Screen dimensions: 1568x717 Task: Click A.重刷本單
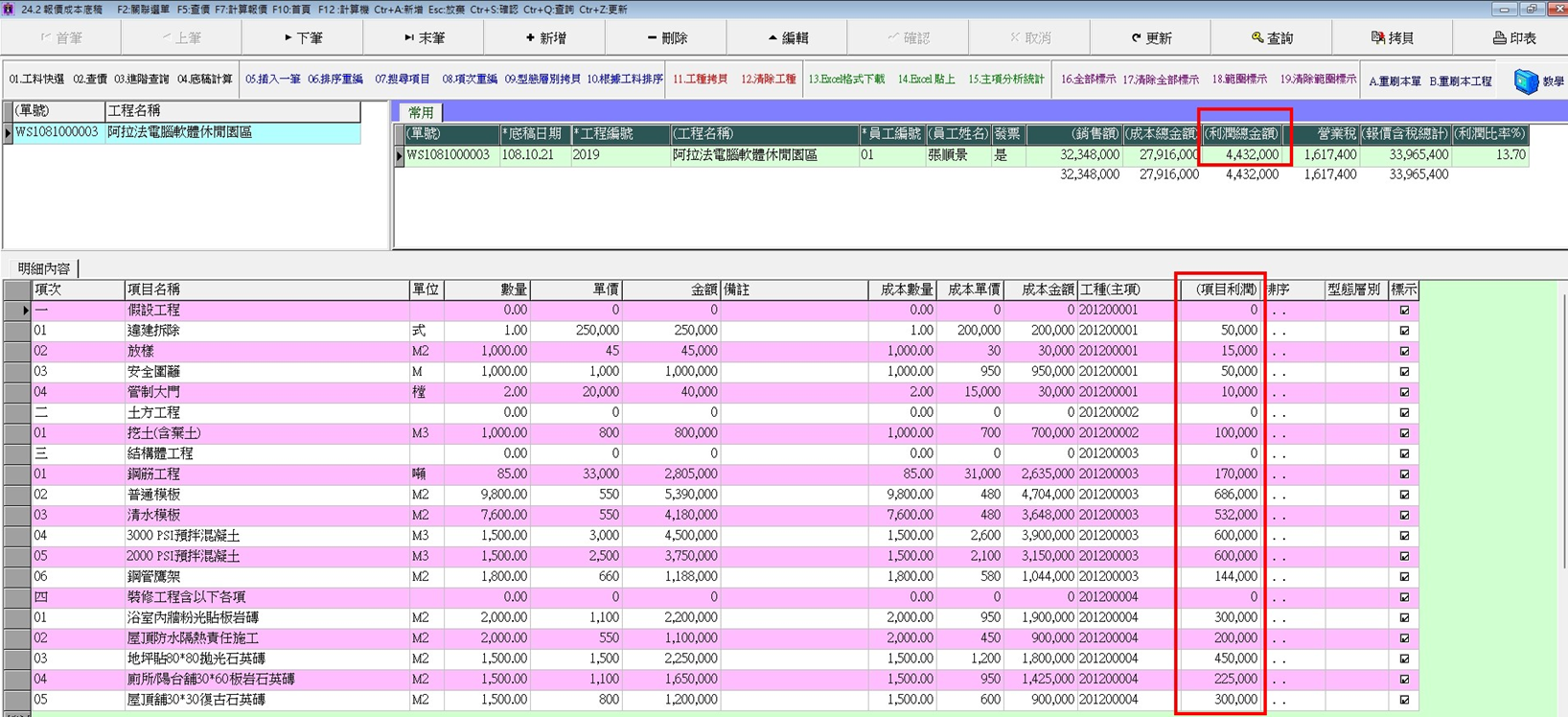pyautogui.click(x=1395, y=81)
